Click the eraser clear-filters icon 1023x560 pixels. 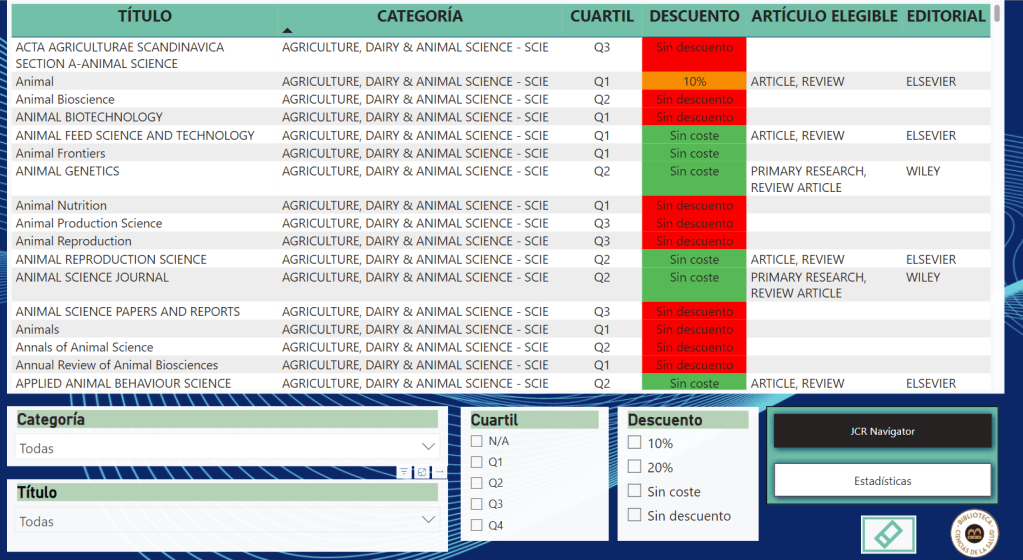888,533
